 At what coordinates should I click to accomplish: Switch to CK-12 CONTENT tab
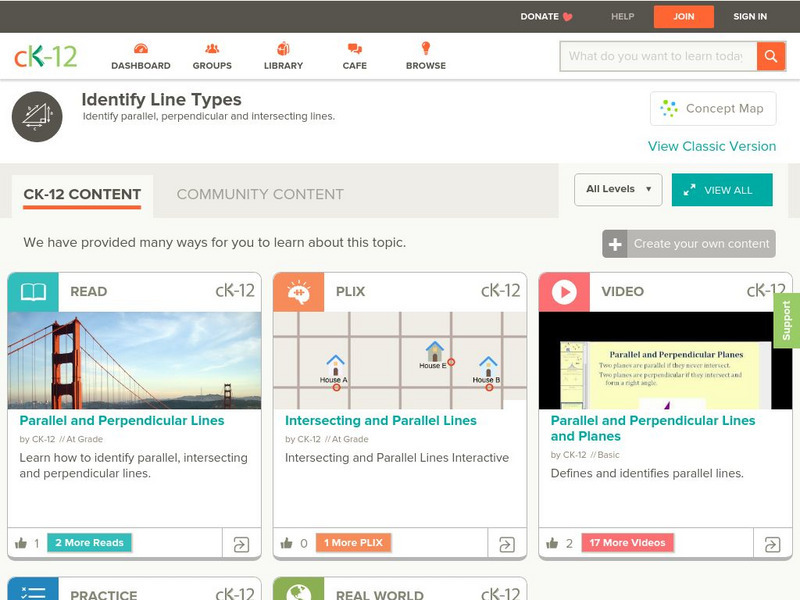82,194
